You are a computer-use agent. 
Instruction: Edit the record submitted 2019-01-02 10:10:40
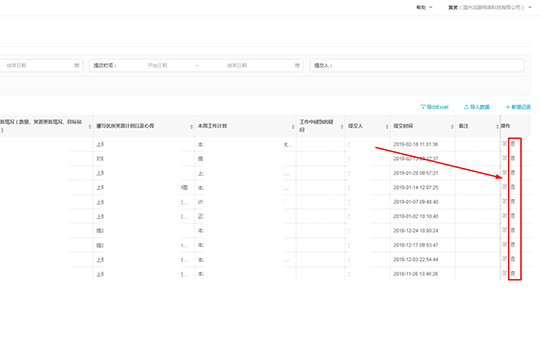coord(505,216)
